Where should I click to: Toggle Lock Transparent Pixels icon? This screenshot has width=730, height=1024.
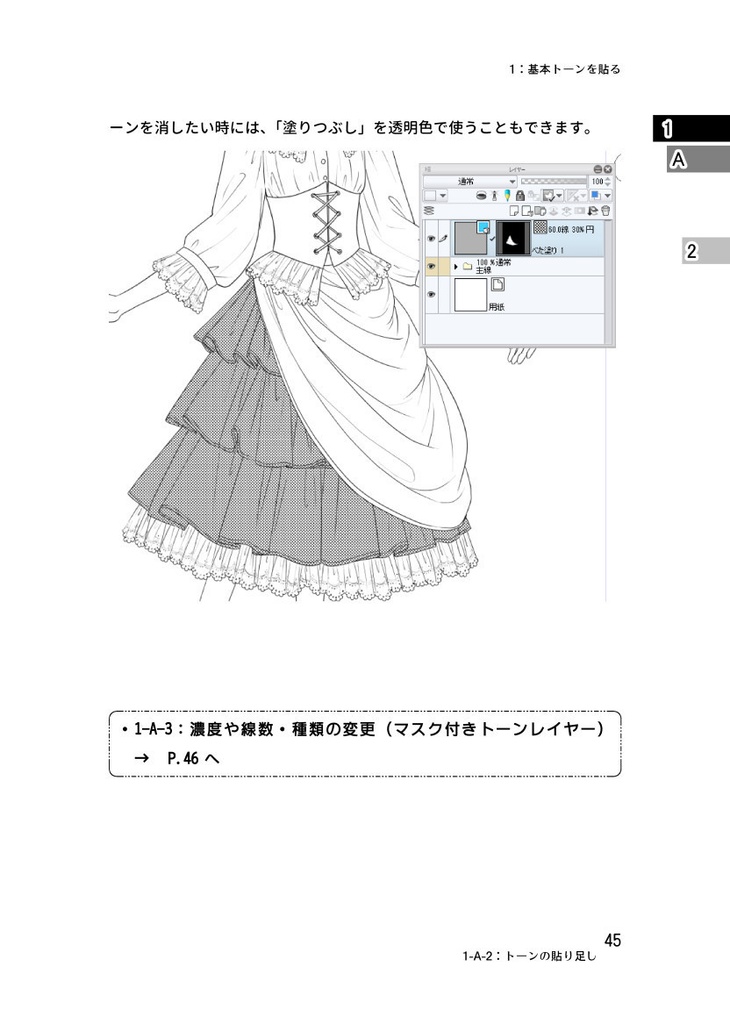tap(533, 195)
